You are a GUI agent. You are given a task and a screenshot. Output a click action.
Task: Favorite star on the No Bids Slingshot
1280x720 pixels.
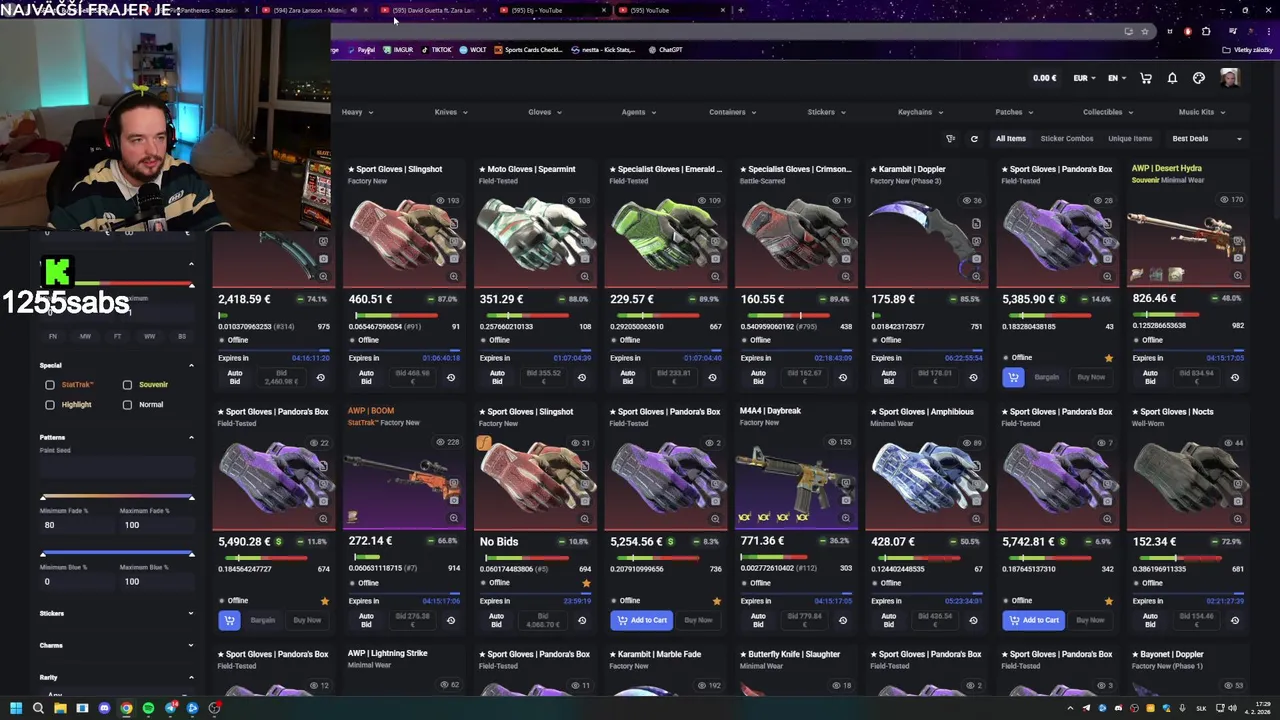[x=586, y=583]
